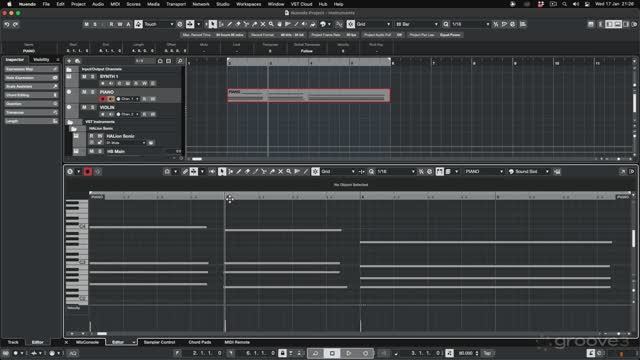640x360 pixels.
Task: Click the Undo arrow in the top toolbar
Action: [x=7, y=24]
